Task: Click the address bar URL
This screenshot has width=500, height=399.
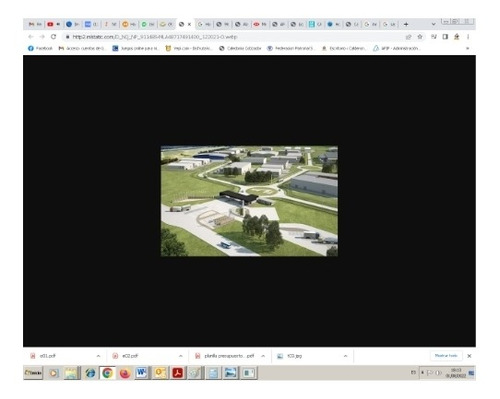Action: coord(155,37)
